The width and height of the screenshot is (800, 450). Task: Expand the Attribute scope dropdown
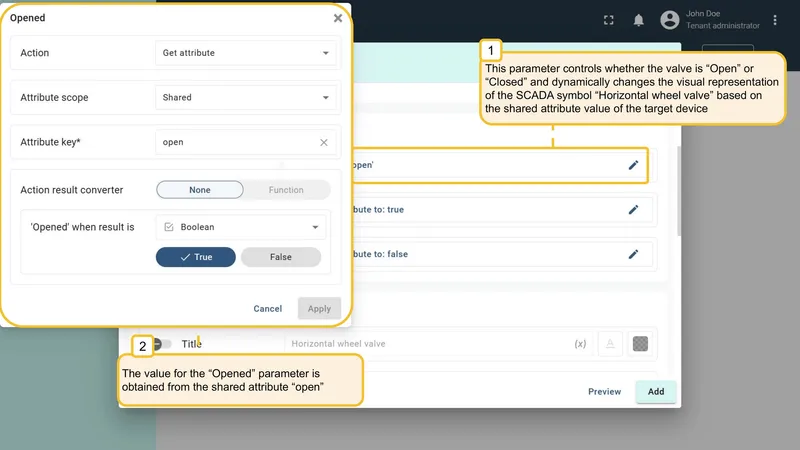(x=245, y=97)
